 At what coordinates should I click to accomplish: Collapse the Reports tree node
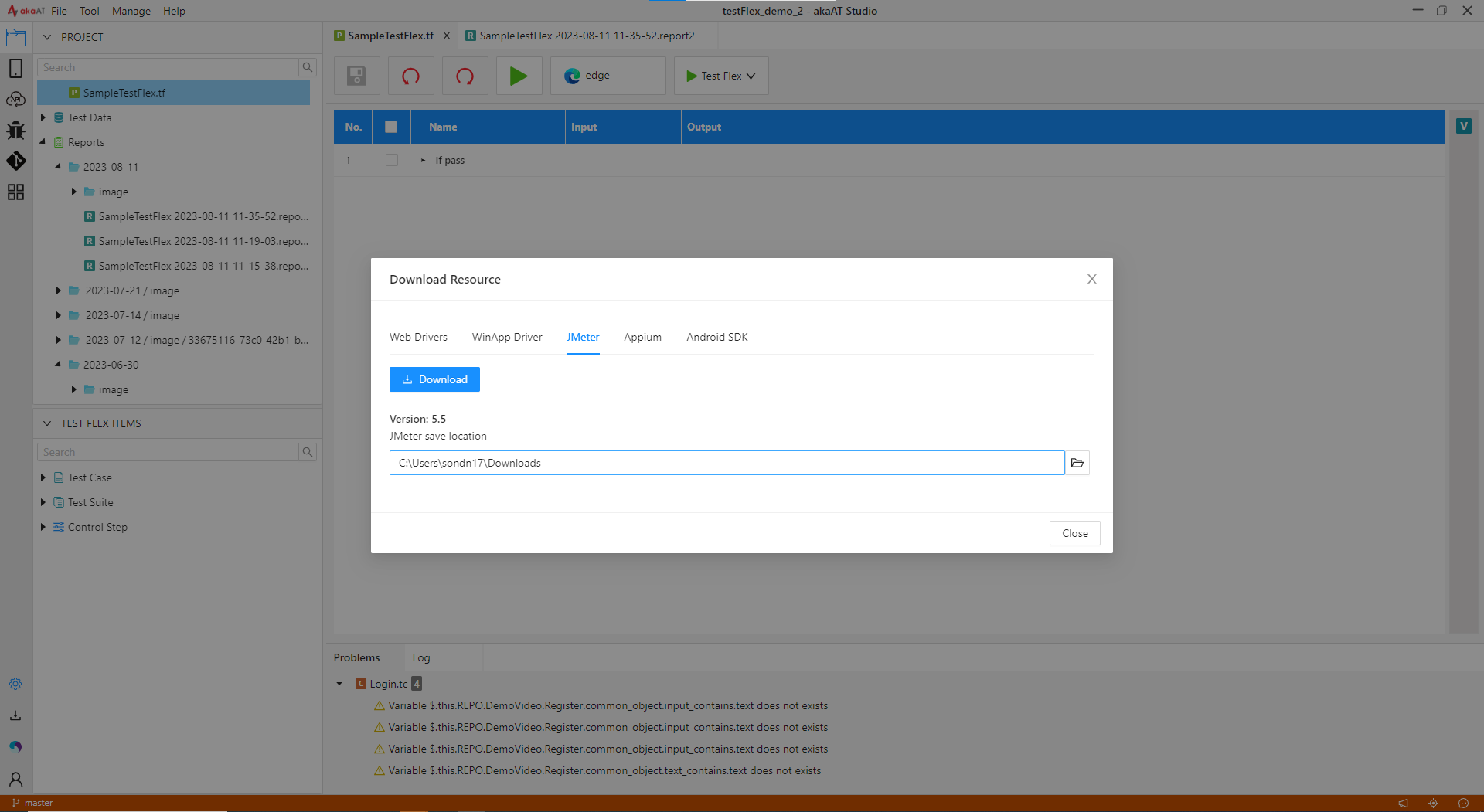[43, 142]
